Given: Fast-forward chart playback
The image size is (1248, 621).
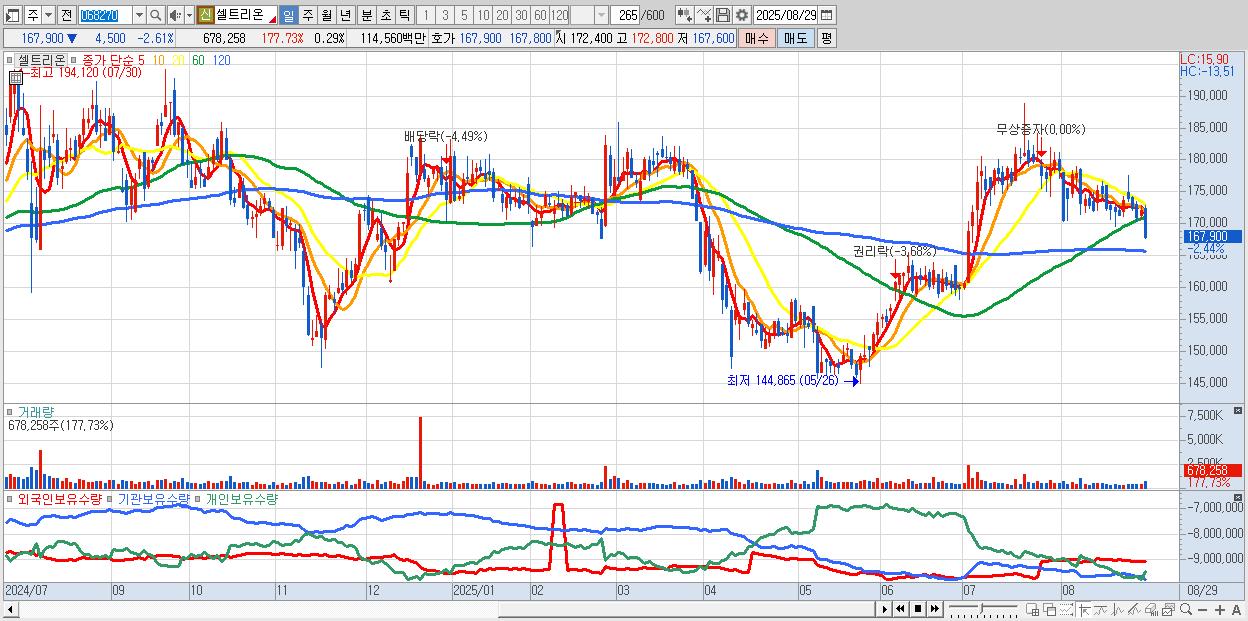Looking at the screenshot, I should click(x=934, y=609).
